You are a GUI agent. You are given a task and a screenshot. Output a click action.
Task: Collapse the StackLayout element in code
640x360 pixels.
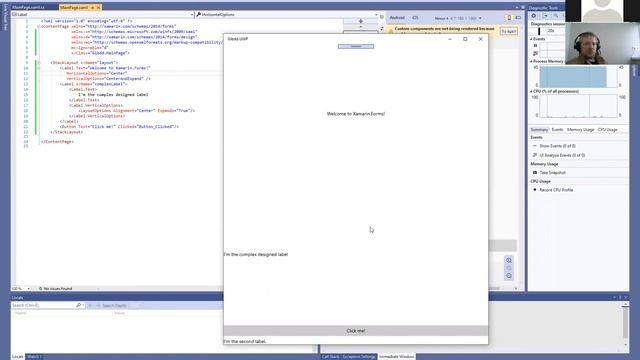(39, 63)
